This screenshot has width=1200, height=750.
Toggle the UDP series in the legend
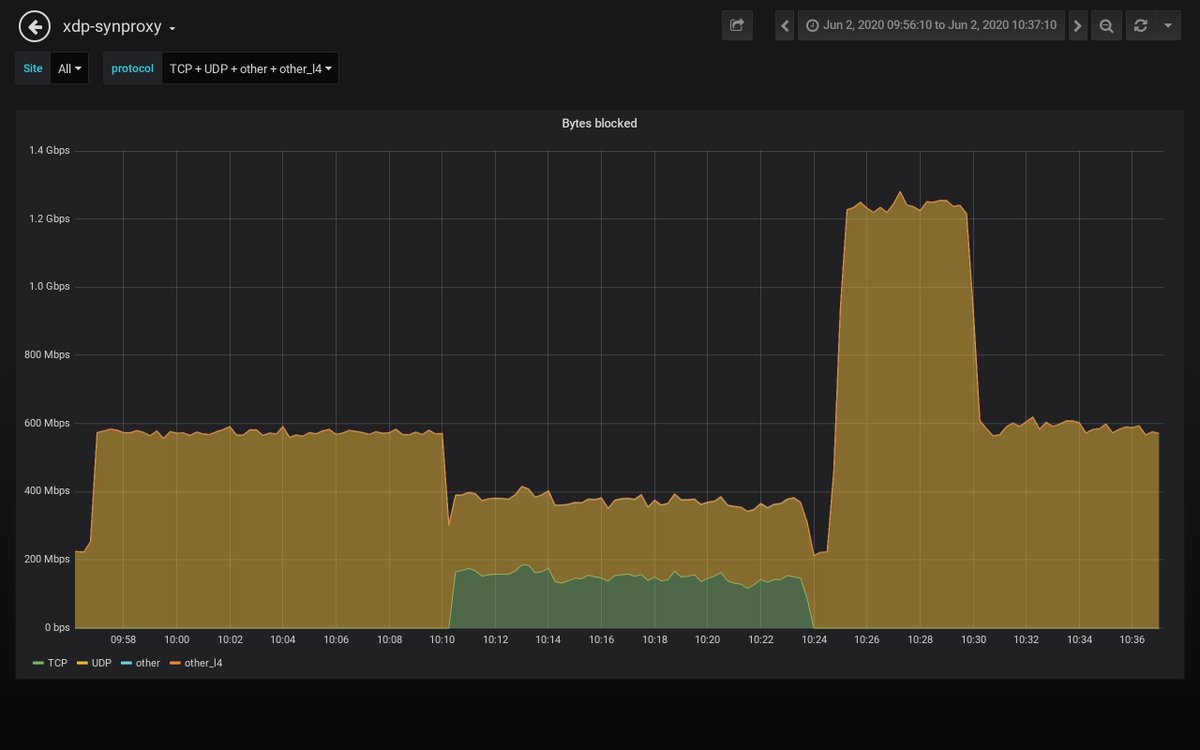[99, 662]
